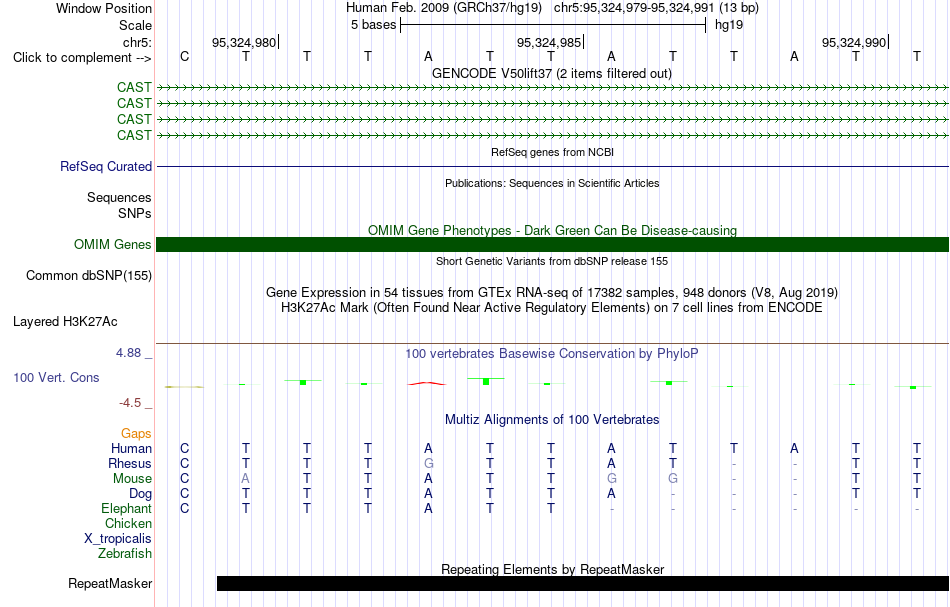This screenshot has width=950, height=607.
Task: Click the hg19 label beside scale bar
Action: tap(729, 25)
